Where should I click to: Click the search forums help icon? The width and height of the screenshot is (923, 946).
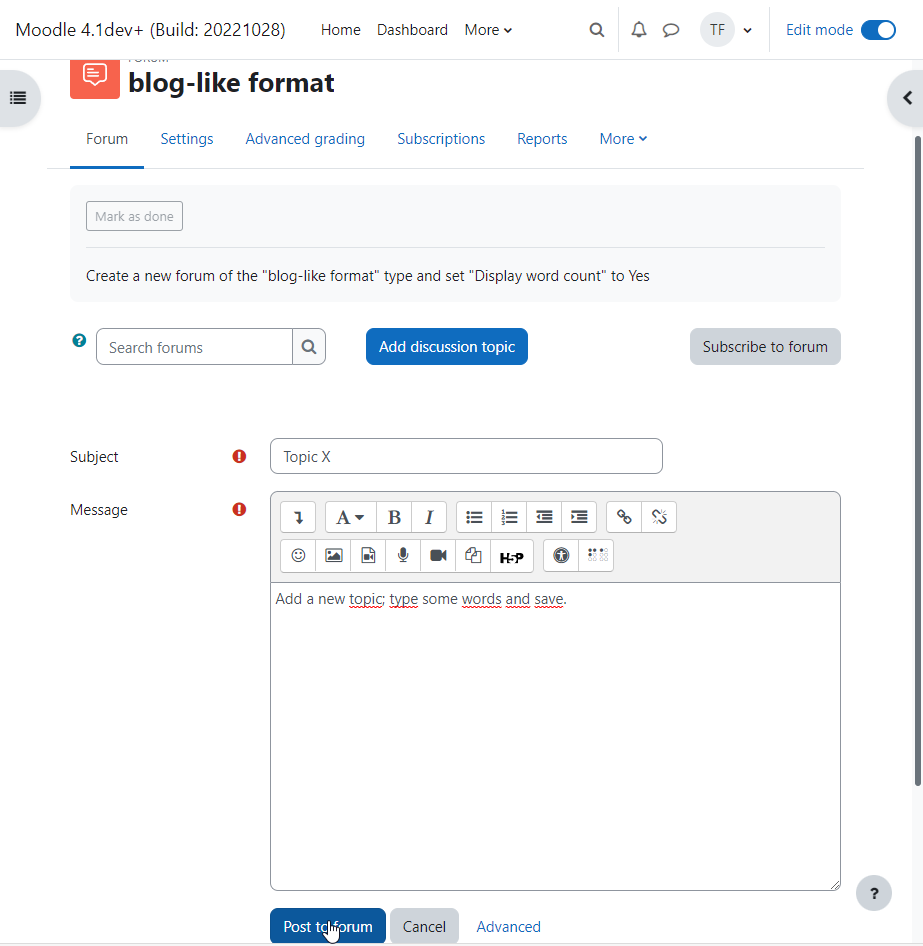pyautogui.click(x=79, y=340)
